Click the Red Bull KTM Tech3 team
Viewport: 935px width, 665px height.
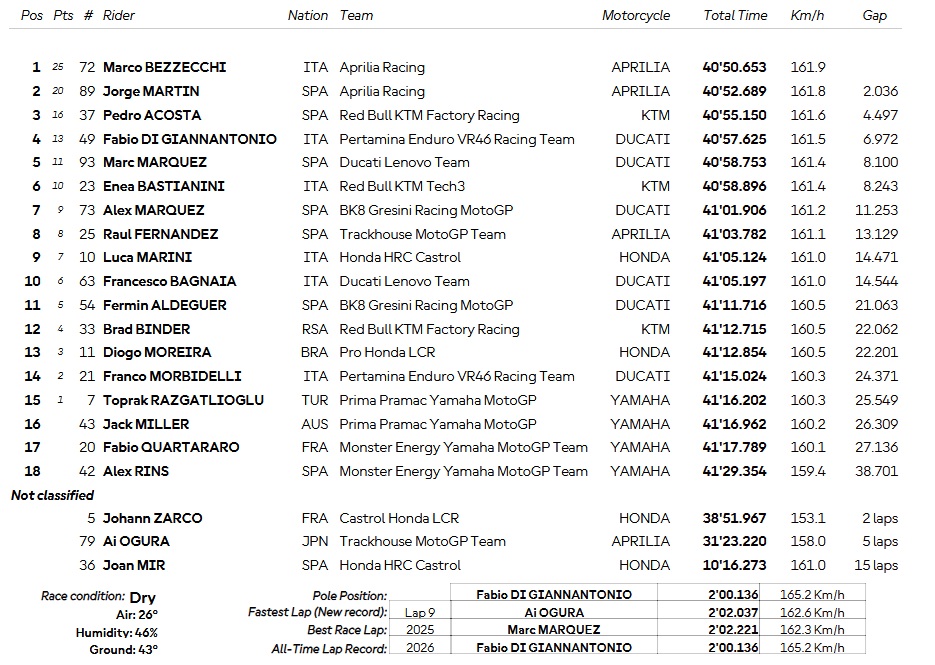pyautogui.click(x=402, y=186)
